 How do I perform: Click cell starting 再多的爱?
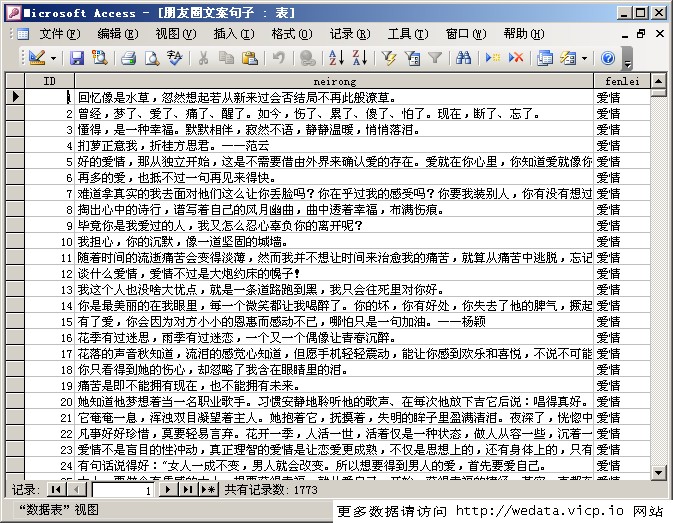334,177
